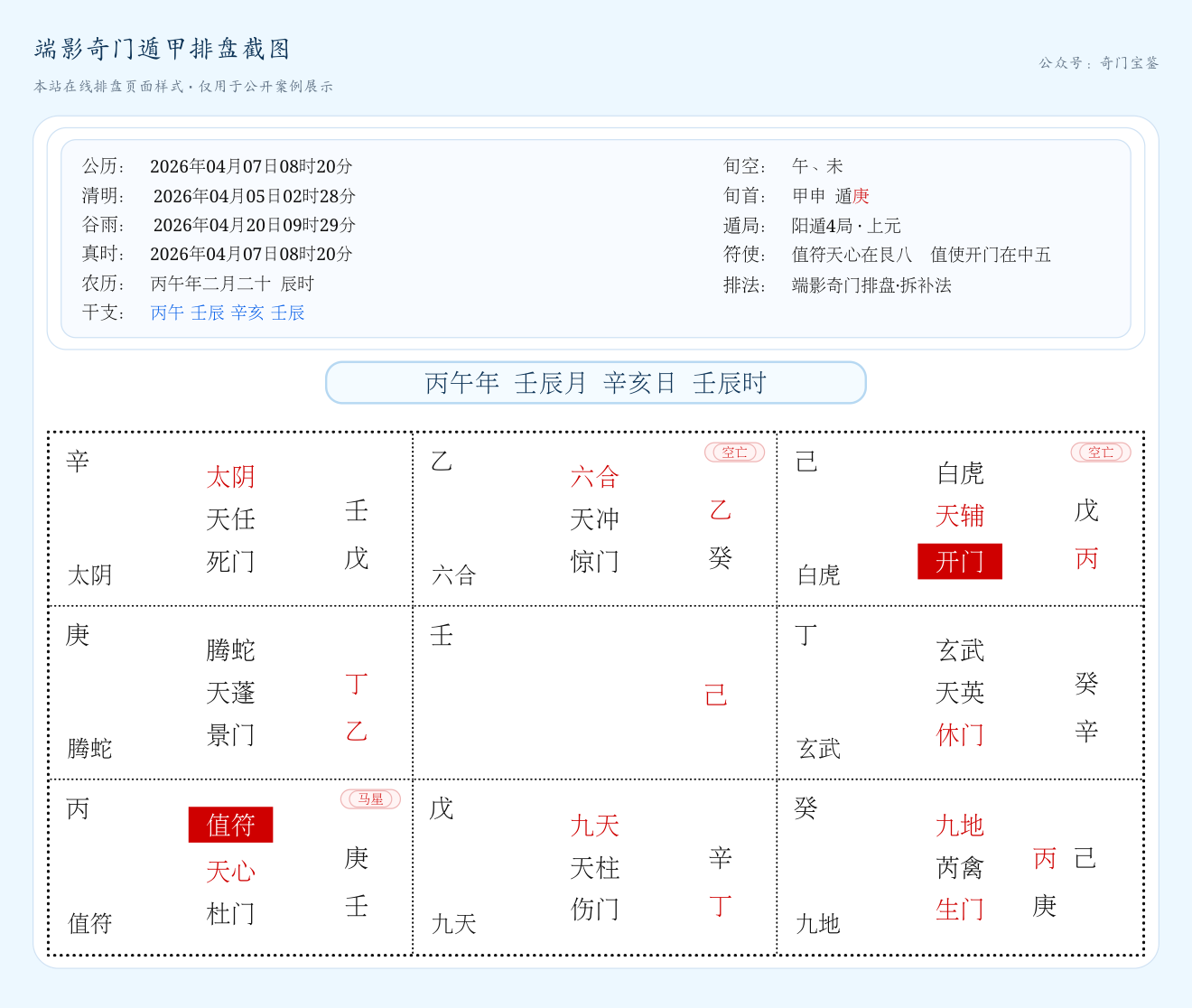Image resolution: width=1192 pixels, height=1008 pixels.
Task: Select the 壬 in the center palace corner
Action: click(442, 635)
